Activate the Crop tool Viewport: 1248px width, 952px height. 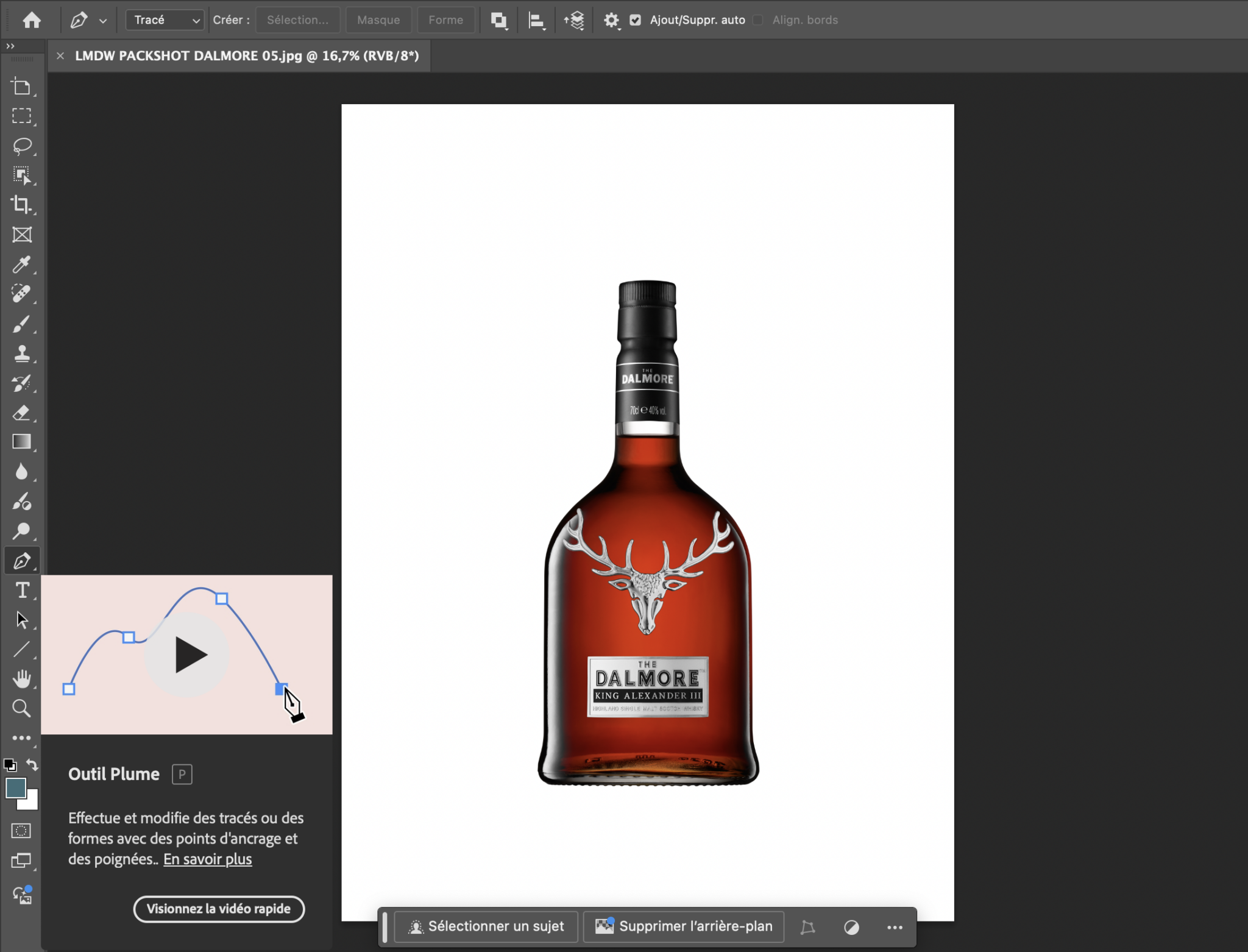pyautogui.click(x=22, y=205)
